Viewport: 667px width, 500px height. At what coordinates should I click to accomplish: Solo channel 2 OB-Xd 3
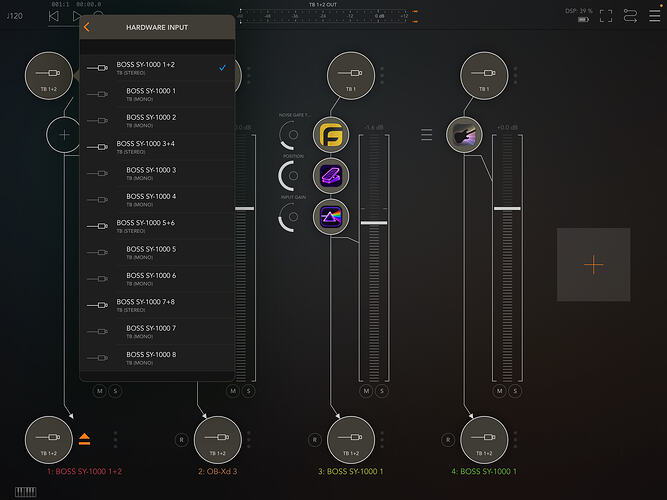pos(248,391)
